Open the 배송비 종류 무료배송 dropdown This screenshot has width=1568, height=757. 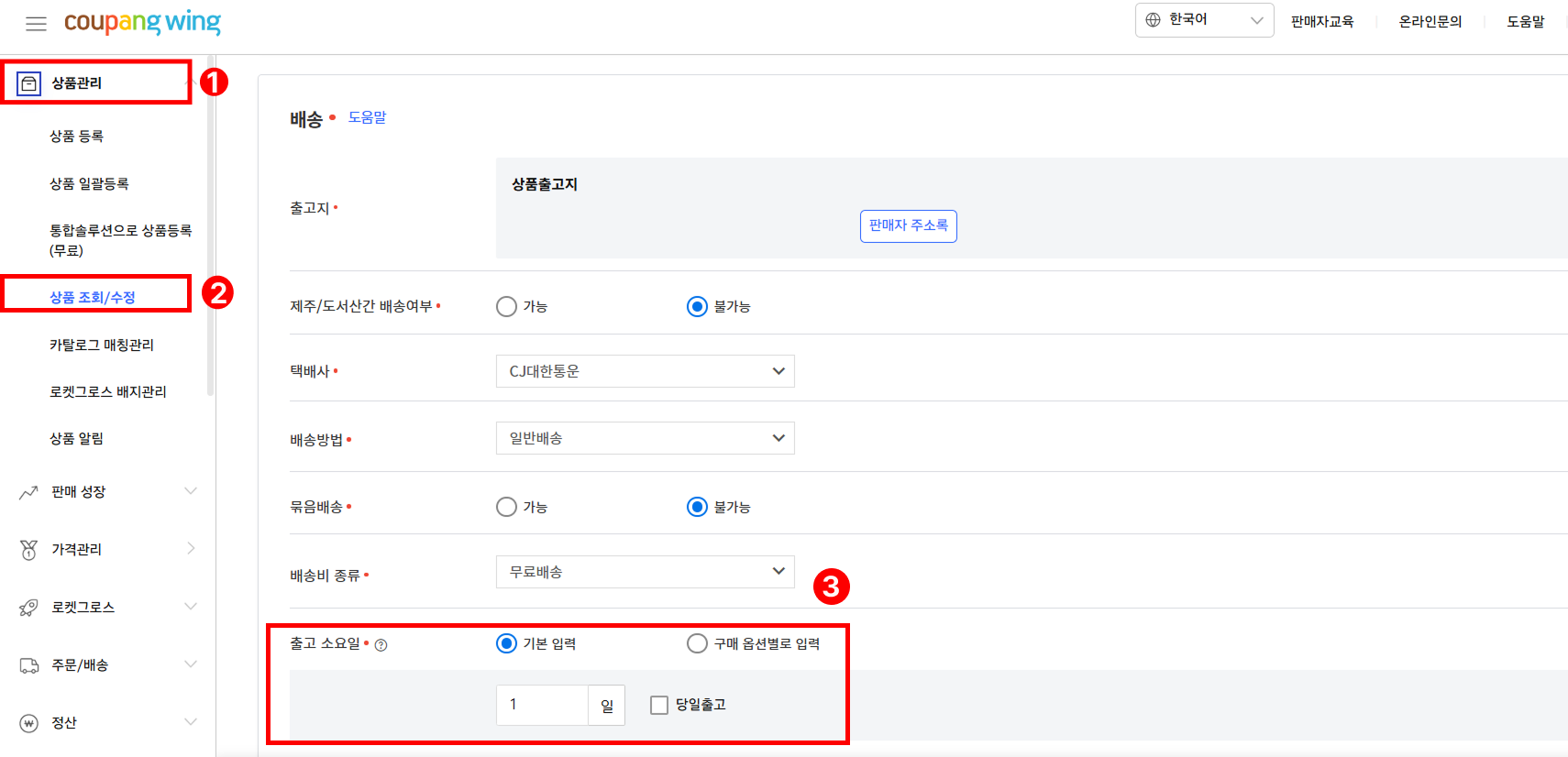[x=645, y=572]
